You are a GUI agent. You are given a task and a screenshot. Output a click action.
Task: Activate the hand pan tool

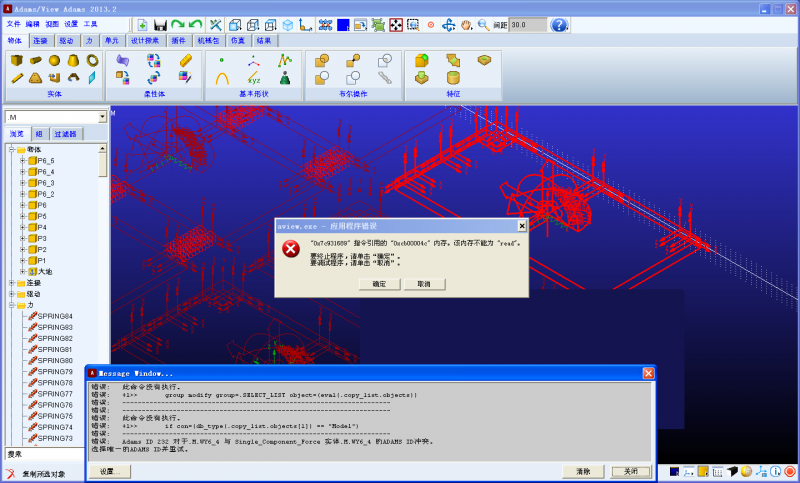[466, 24]
